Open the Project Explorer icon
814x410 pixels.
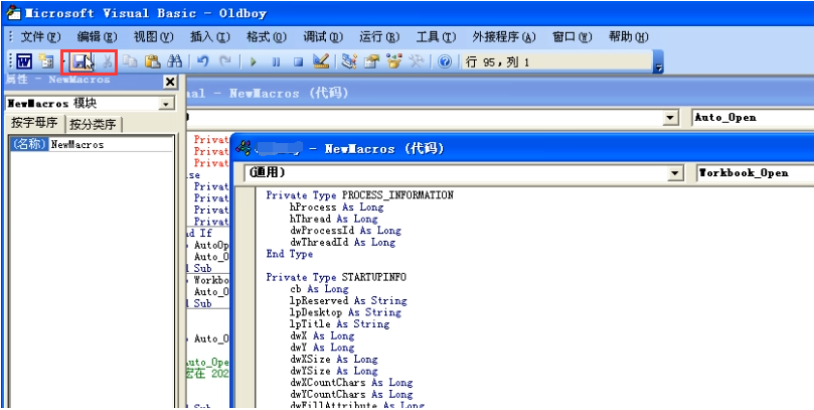(x=349, y=62)
